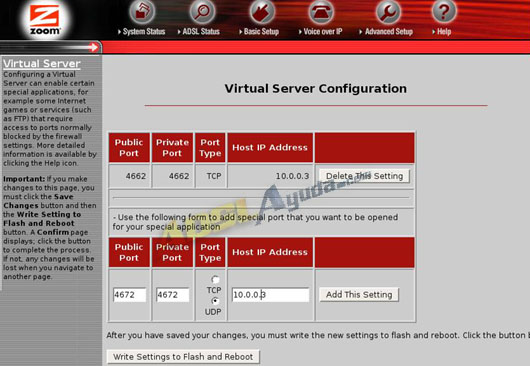Click the existing Private Port 4662 cell
This screenshot has width=530, height=366.
[172, 176]
